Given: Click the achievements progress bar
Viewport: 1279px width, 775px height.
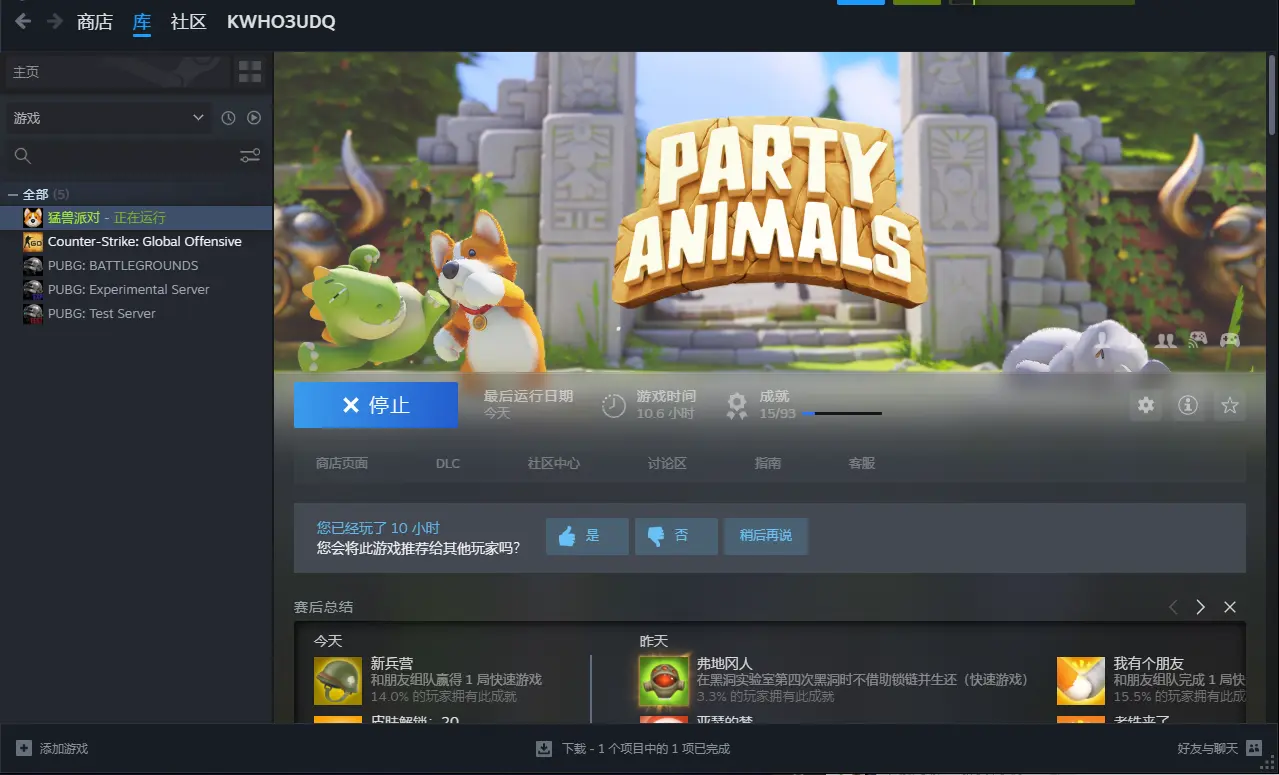Looking at the screenshot, I should (841, 413).
